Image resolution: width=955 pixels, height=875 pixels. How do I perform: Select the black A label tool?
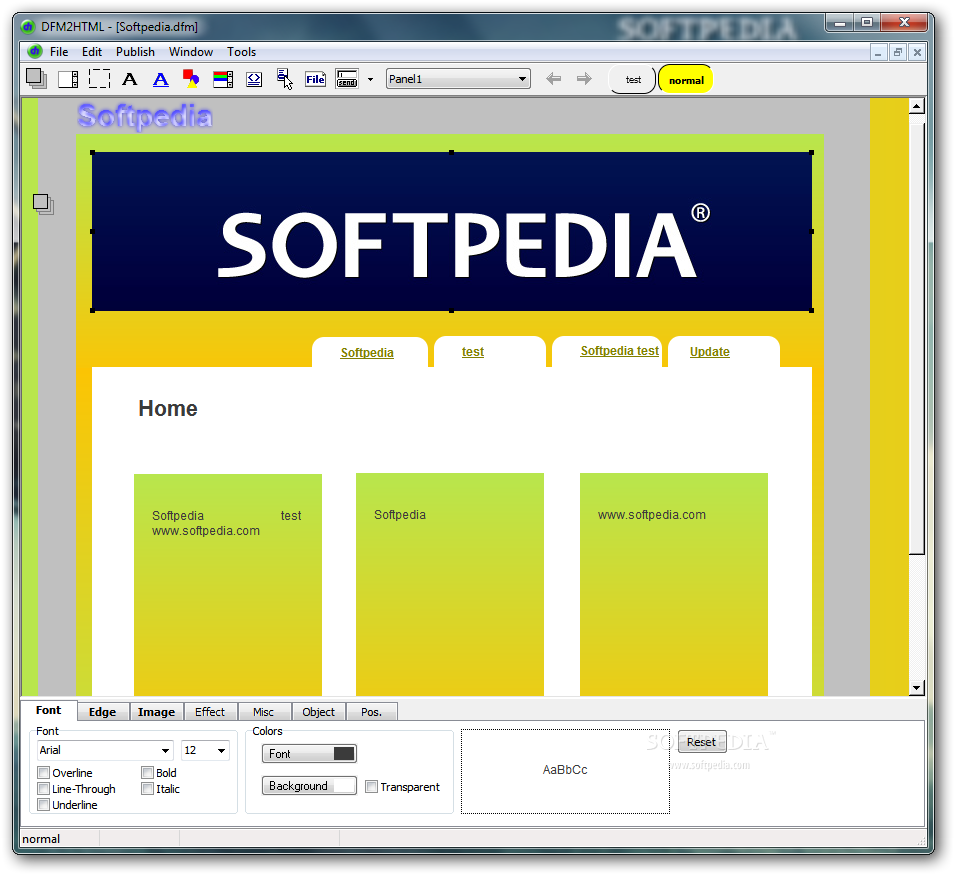[130, 79]
